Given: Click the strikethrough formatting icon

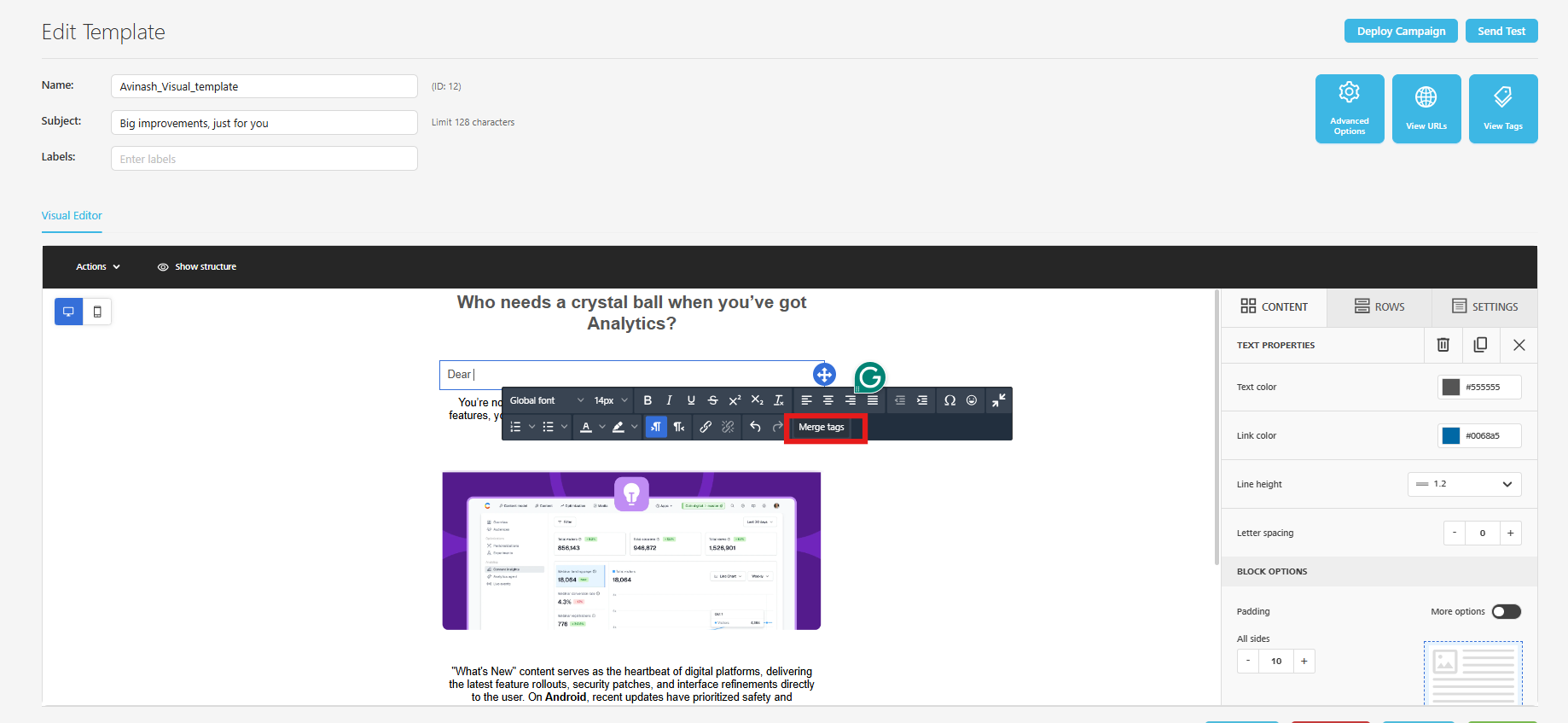Looking at the screenshot, I should click(x=713, y=400).
